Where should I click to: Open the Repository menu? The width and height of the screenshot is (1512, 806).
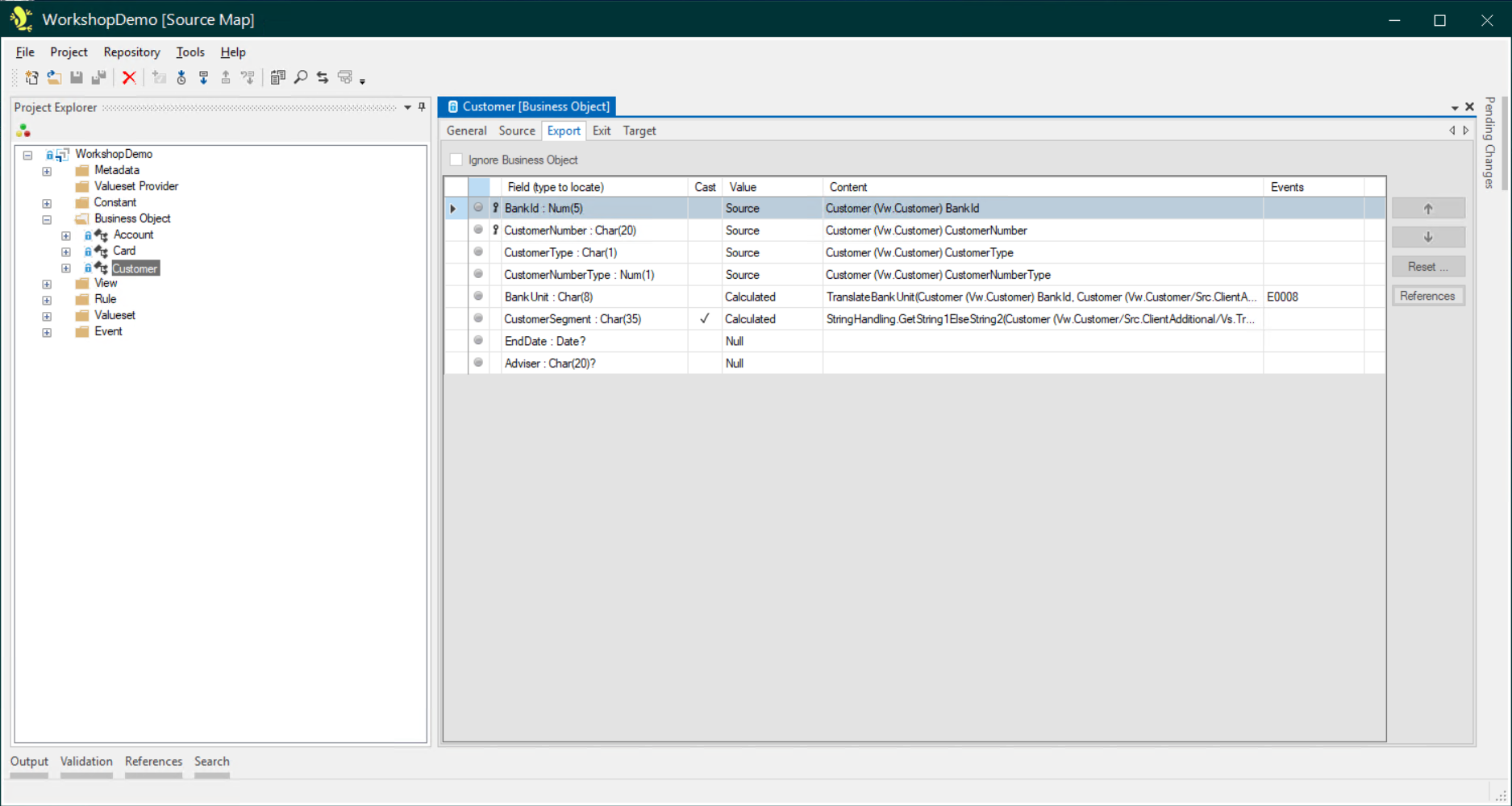[131, 52]
